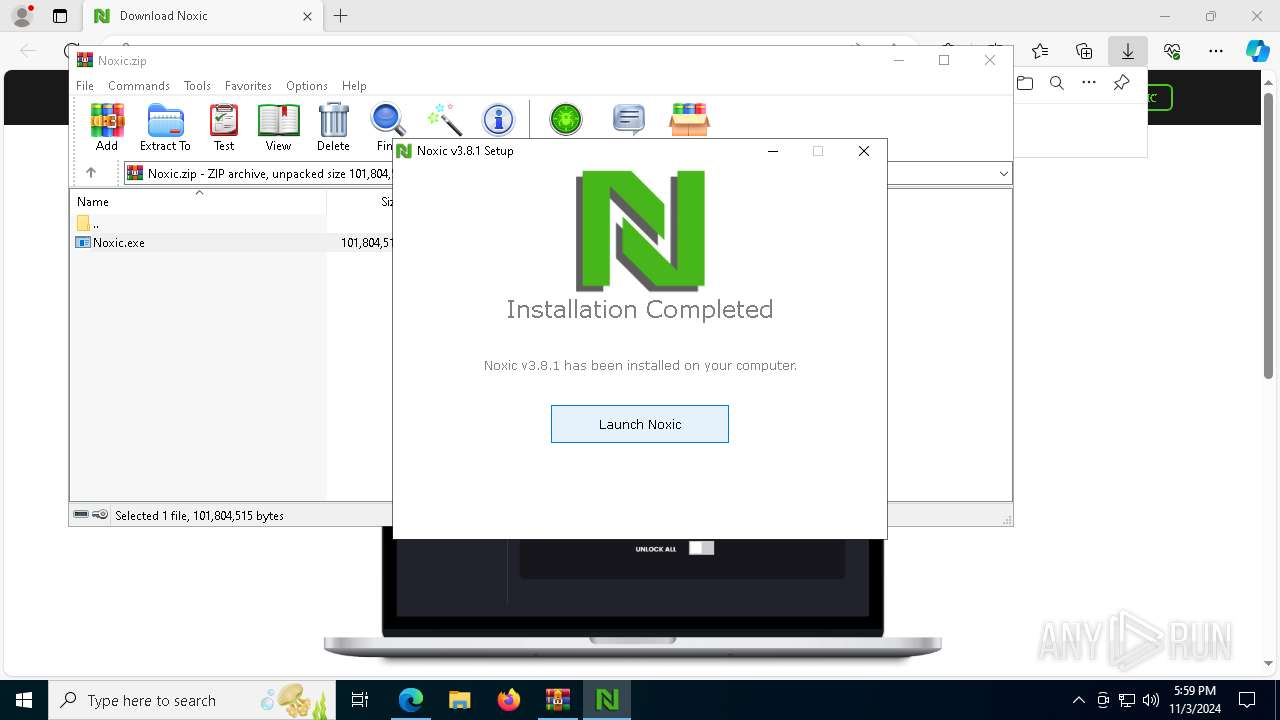The width and height of the screenshot is (1280, 720).
Task: Open Edge Favorites star list
Action: (1040, 51)
